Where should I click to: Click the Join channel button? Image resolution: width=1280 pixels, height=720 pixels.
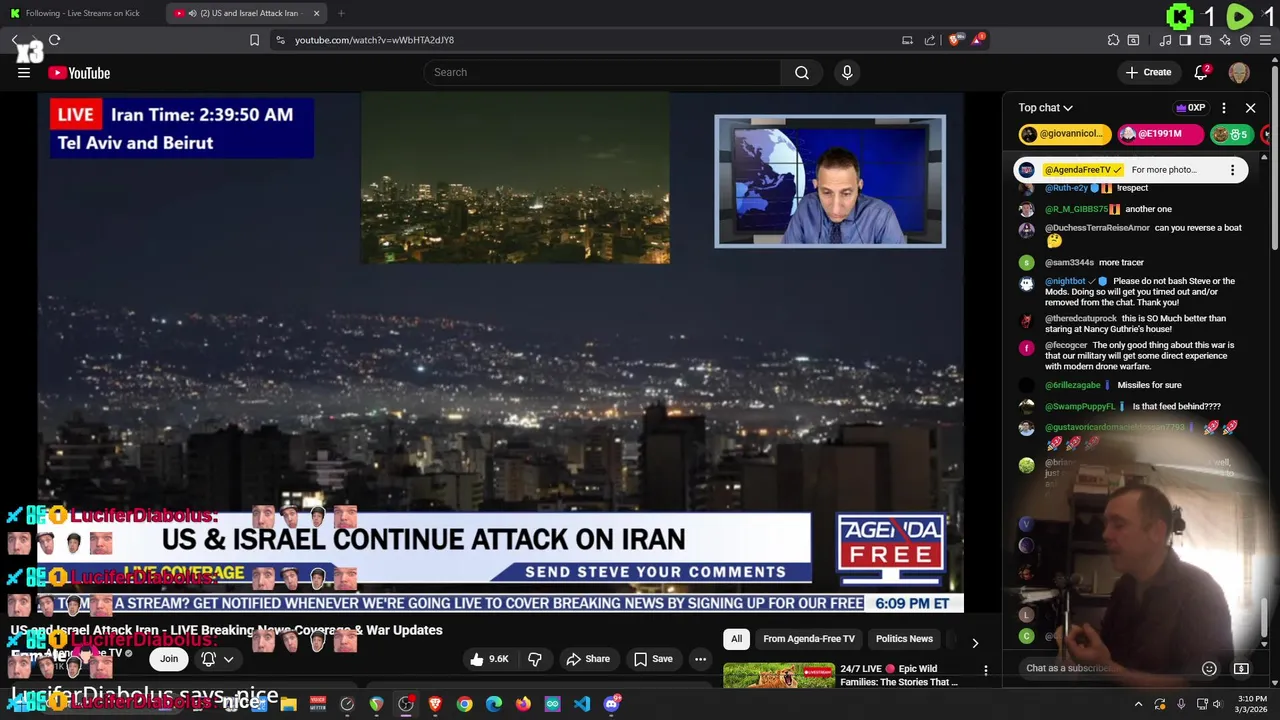169,659
